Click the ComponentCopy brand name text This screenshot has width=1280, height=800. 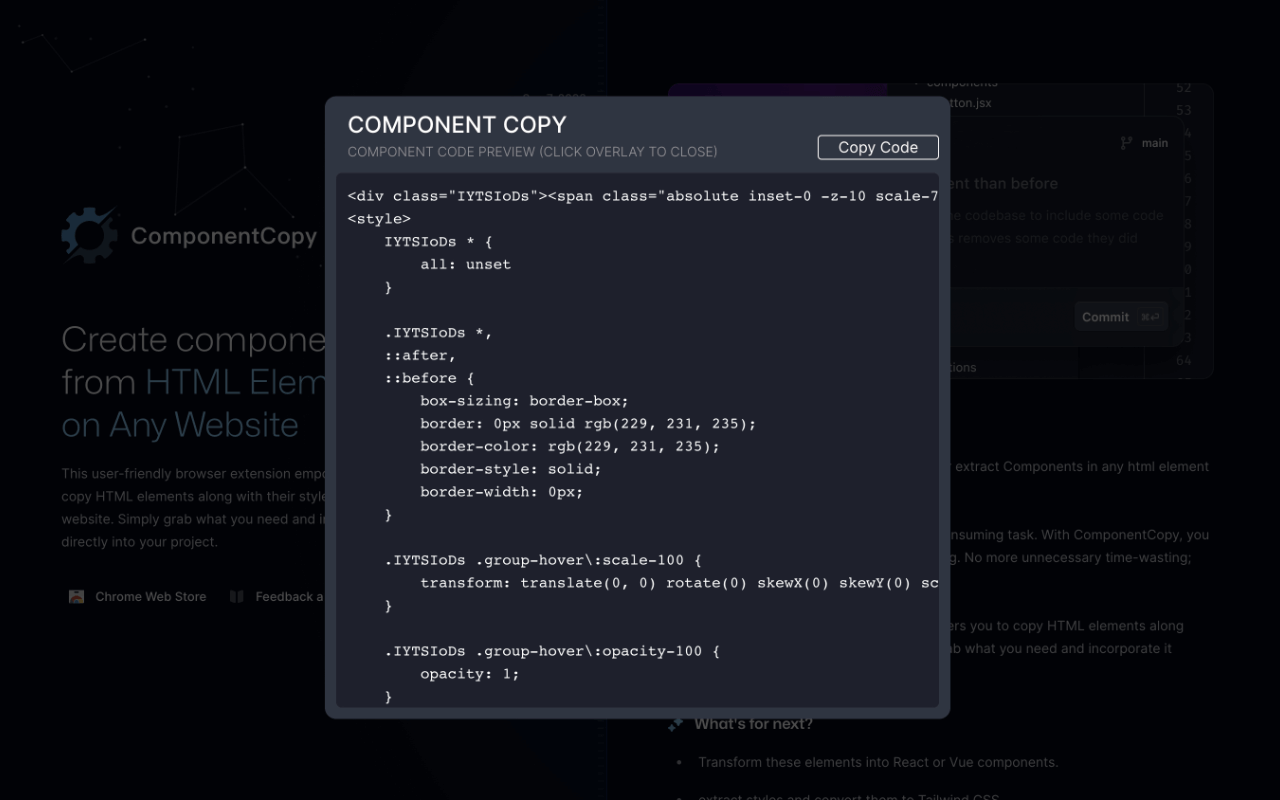(x=224, y=237)
